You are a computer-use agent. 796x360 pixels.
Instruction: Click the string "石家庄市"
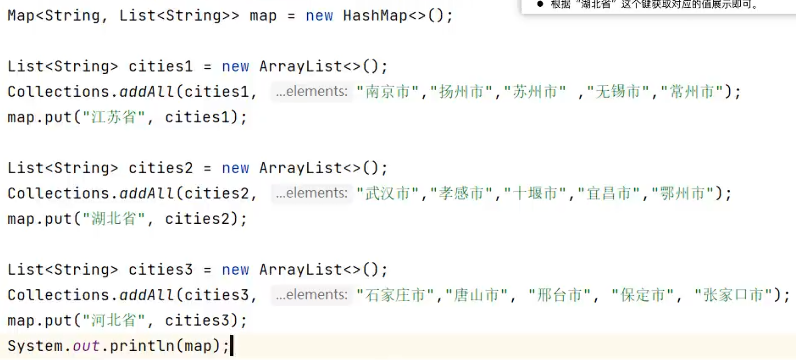point(396,295)
